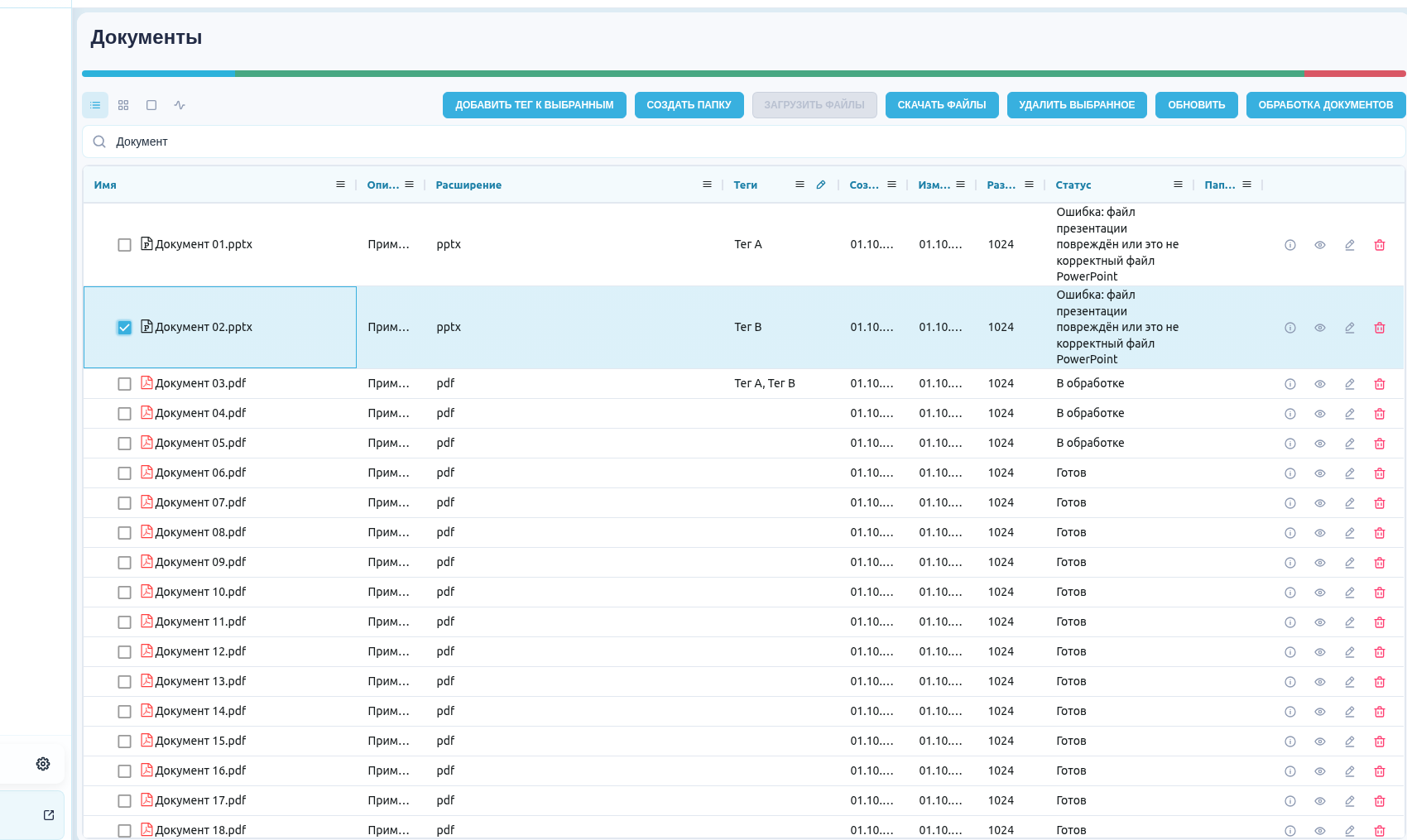
Task: Click info icon for Документ 03.pdf
Action: click(1290, 384)
